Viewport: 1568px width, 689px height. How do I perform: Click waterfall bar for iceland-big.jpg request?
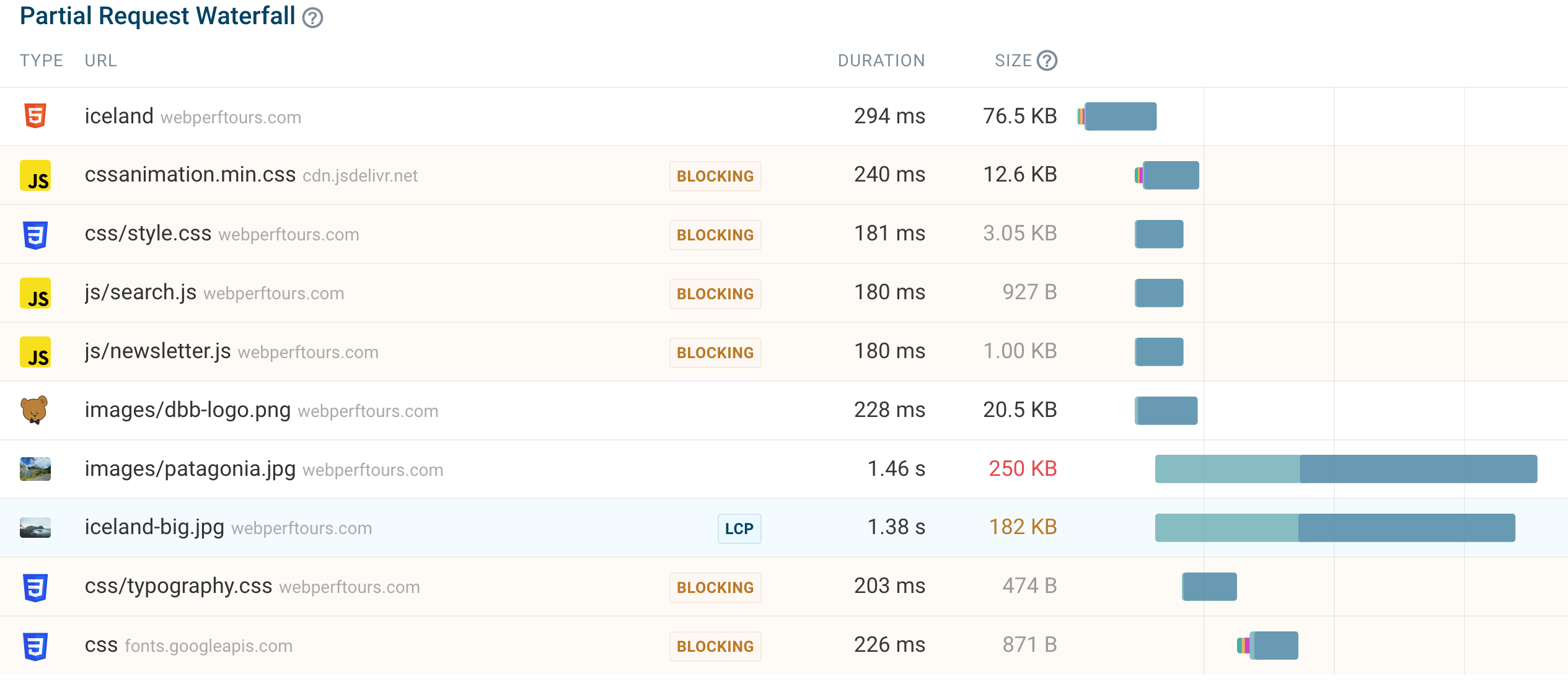coord(1334,528)
